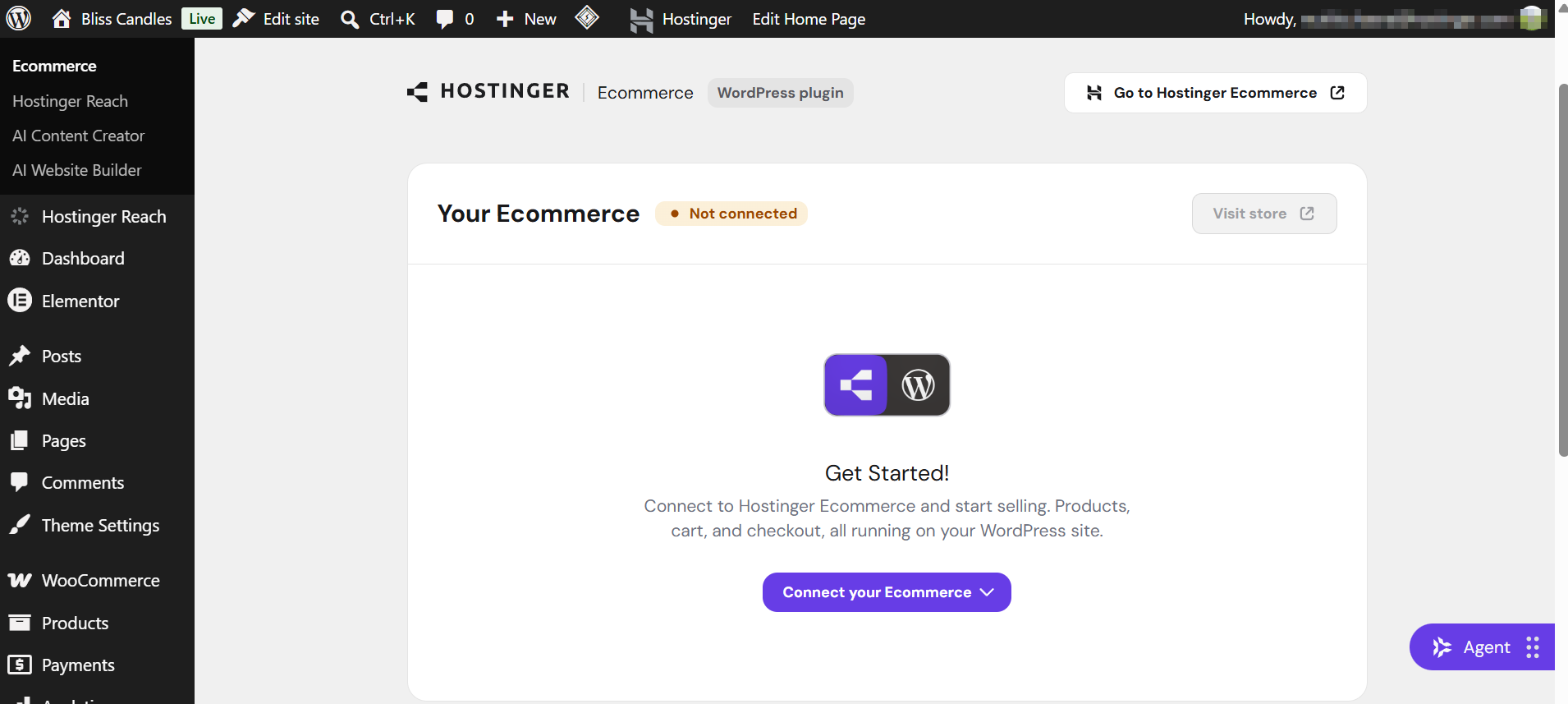This screenshot has width=1568, height=704.
Task: Open the New content menu
Action: pyautogui.click(x=526, y=19)
